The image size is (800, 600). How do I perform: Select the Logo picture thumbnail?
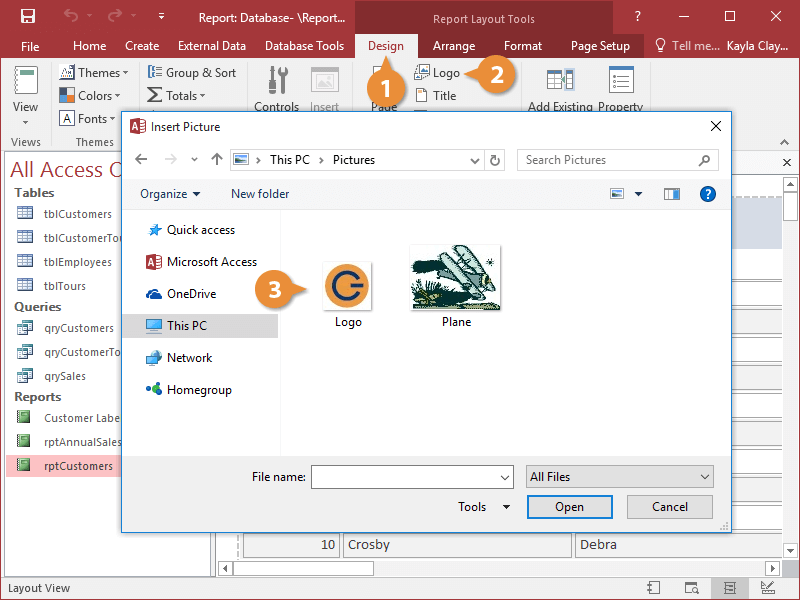tap(348, 288)
